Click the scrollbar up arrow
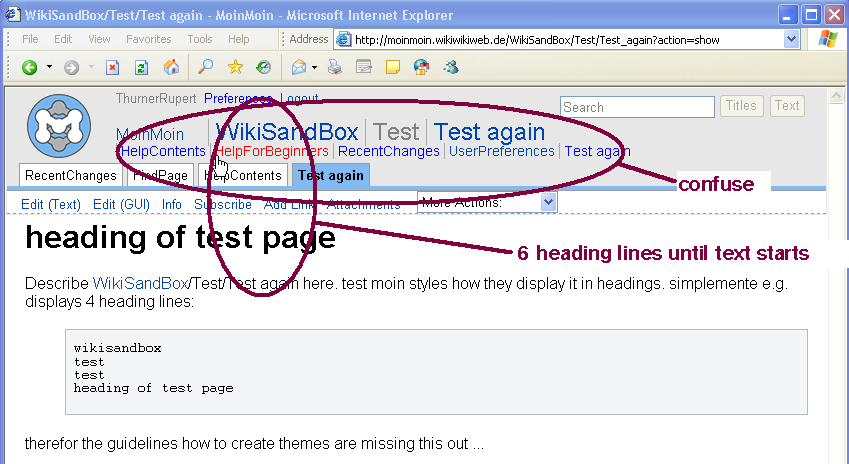The image size is (849, 464). point(837,96)
